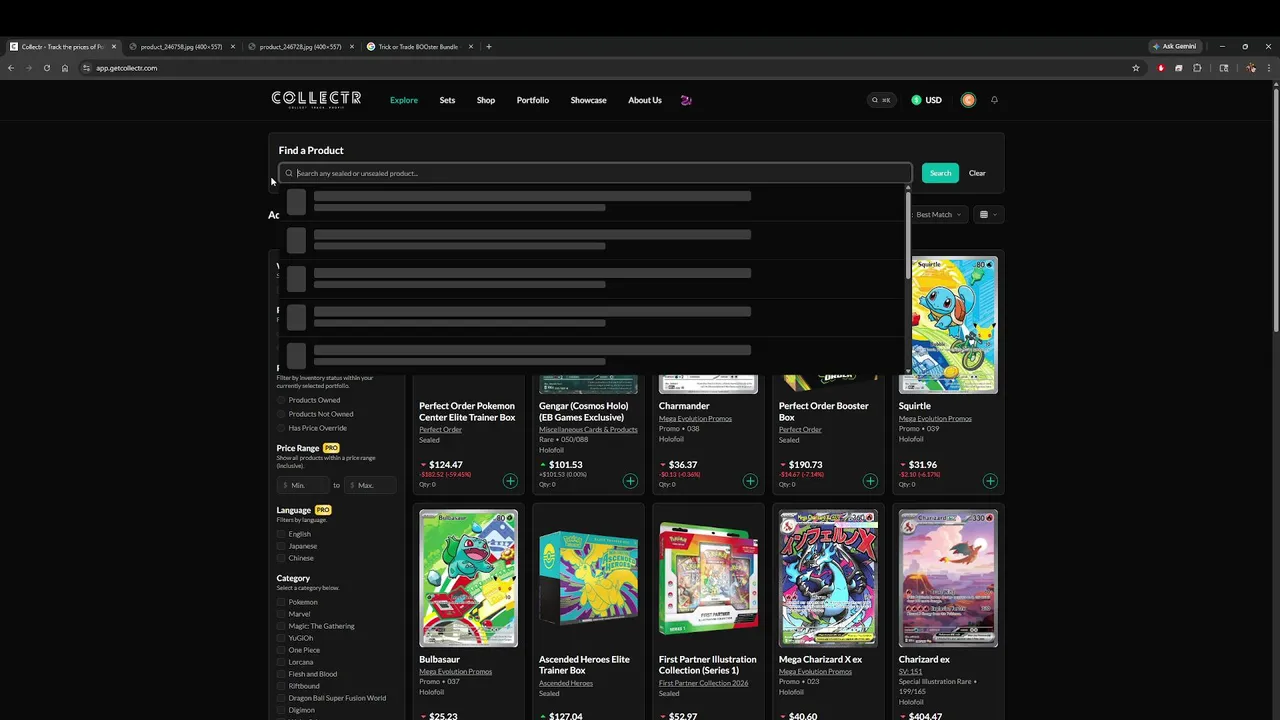The image size is (1280, 720).
Task: Check Magic: The Gathering category
Action: click(x=281, y=626)
